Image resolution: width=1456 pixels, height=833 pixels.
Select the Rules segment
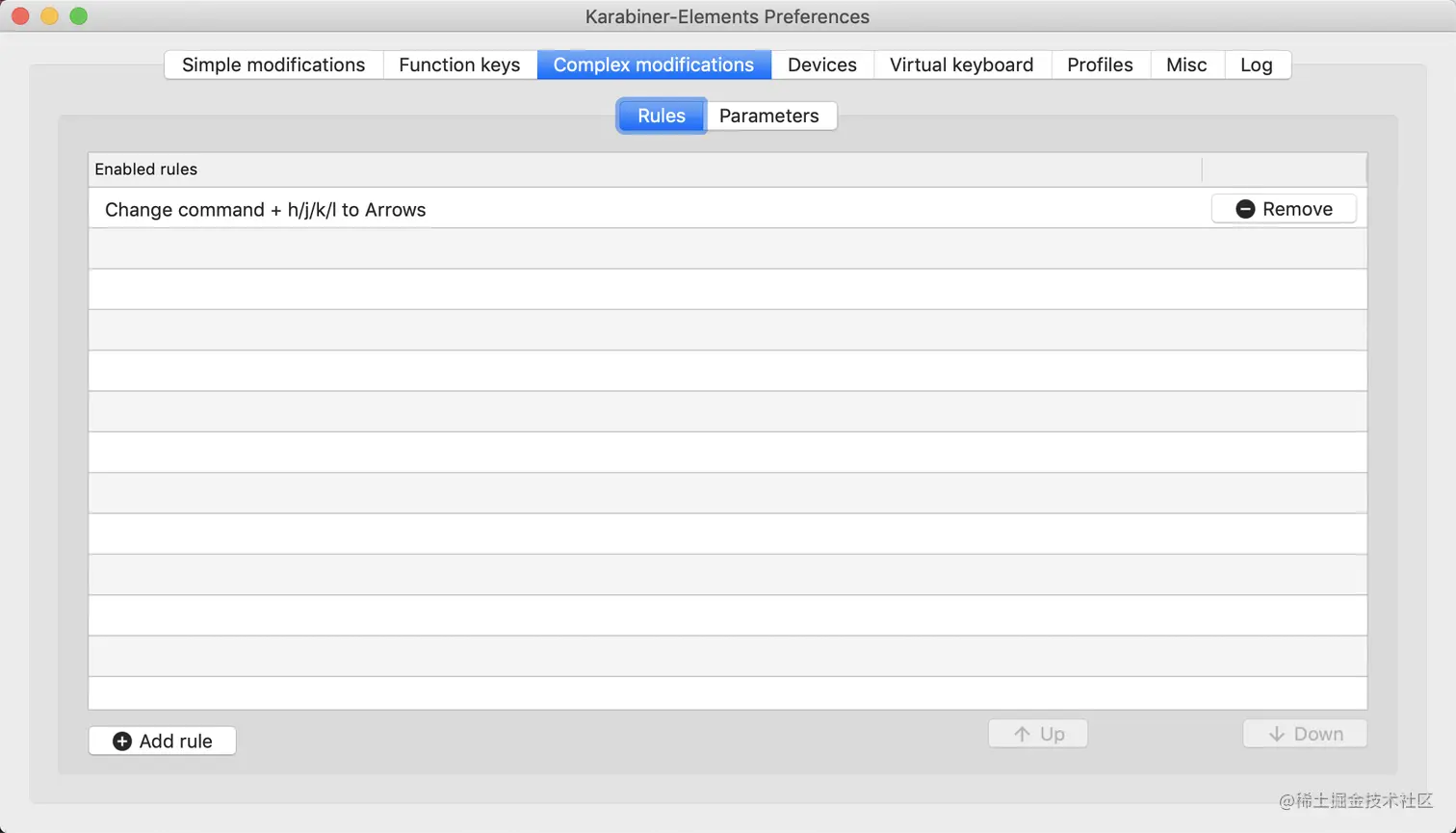pyautogui.click(x=662, y=116)
